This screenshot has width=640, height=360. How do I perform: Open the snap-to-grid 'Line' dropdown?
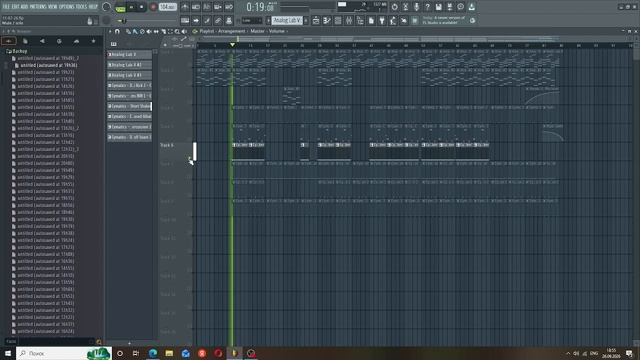click(x=251, y=20)
